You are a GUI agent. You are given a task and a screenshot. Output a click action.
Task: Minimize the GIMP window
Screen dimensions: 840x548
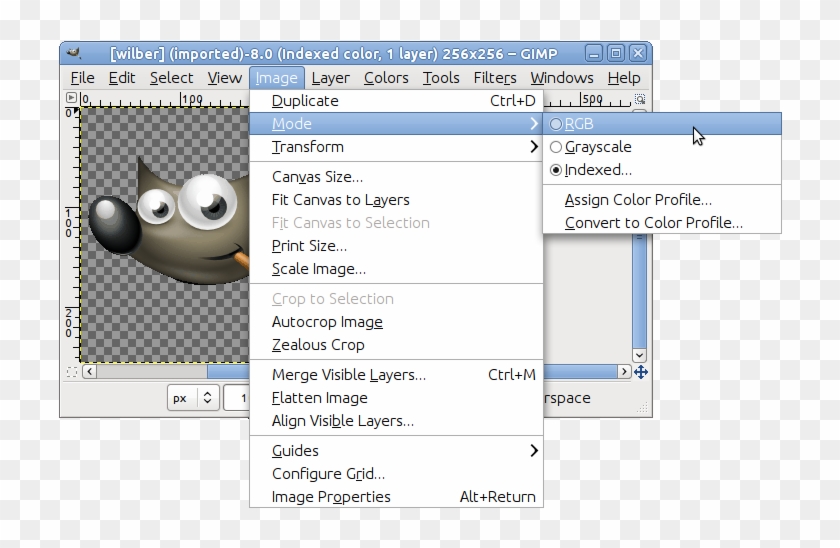[x=594, y=54]
